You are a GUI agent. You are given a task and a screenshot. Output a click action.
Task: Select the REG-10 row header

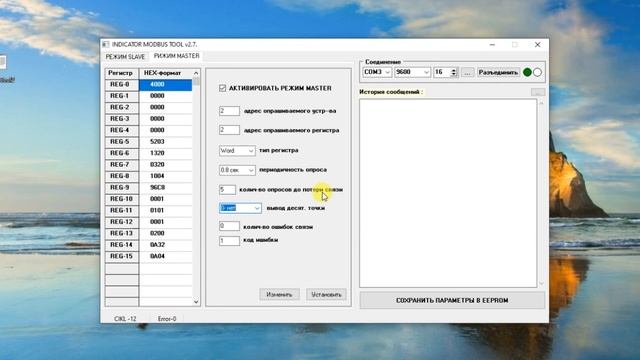tap(122, 199)
